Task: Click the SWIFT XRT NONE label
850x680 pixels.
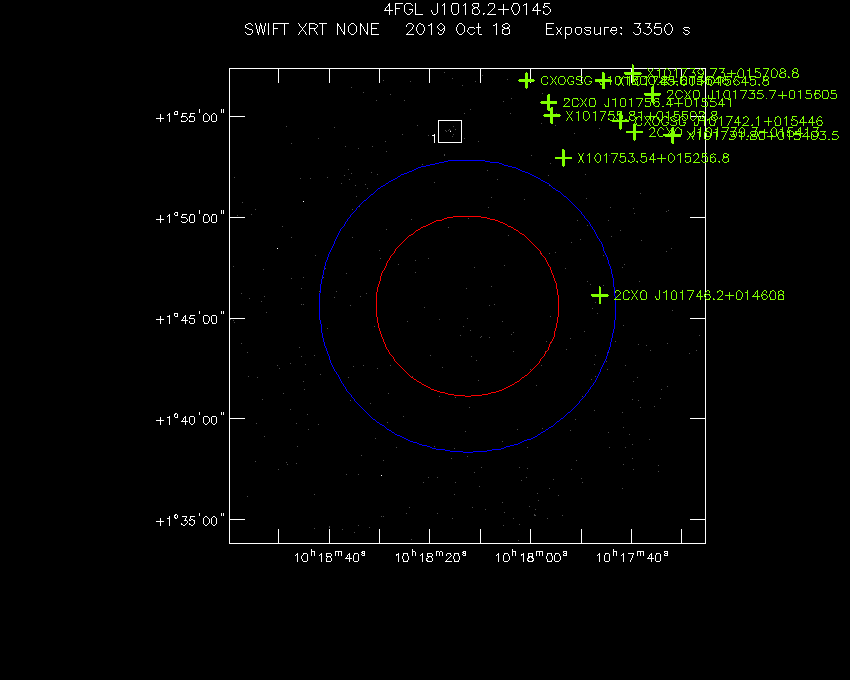Action: coord(312,29)
